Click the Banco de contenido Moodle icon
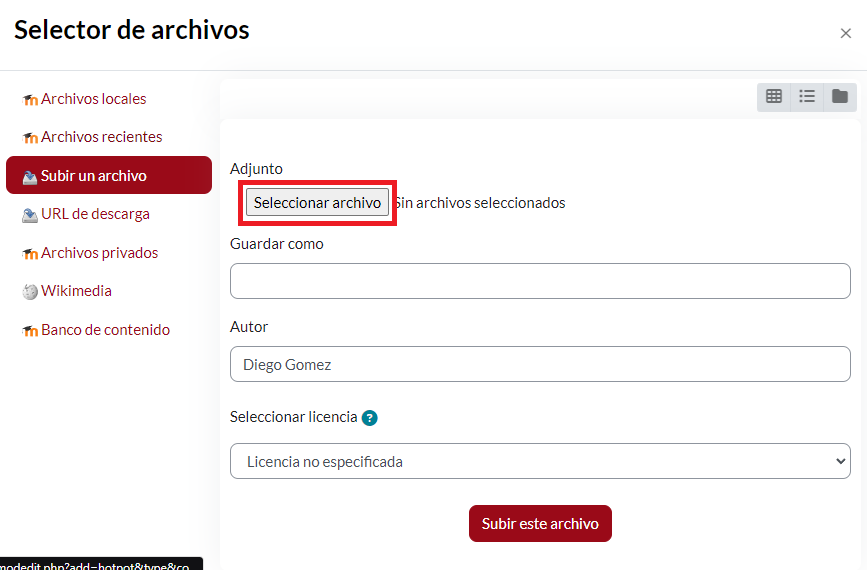Image resolution: width=867 pixels, height=570 pixels. pos(30,331)
